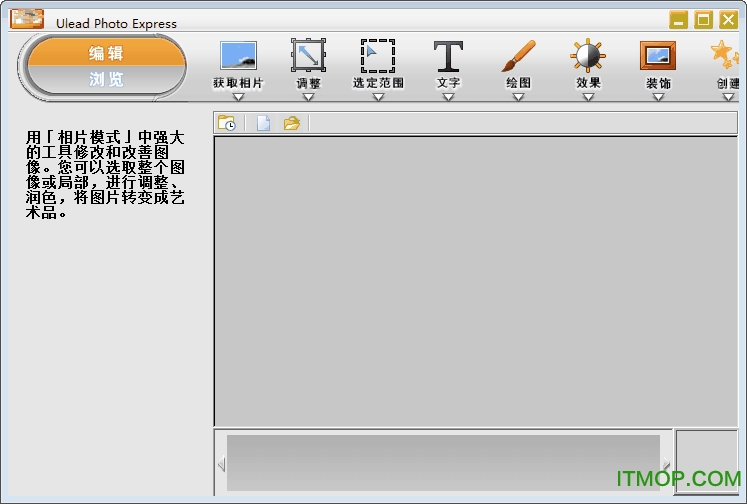Select the 选定范围 (Selection) tool icon
The width and height of the screenshot is (747, 504).
point(378,56)
